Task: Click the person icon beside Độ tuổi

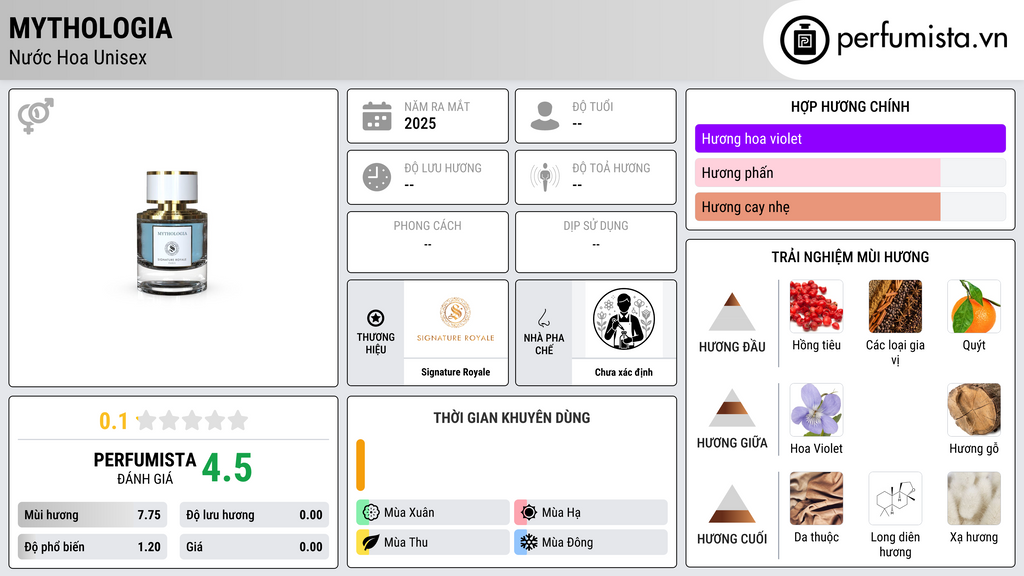Action: tap(545, 116)
